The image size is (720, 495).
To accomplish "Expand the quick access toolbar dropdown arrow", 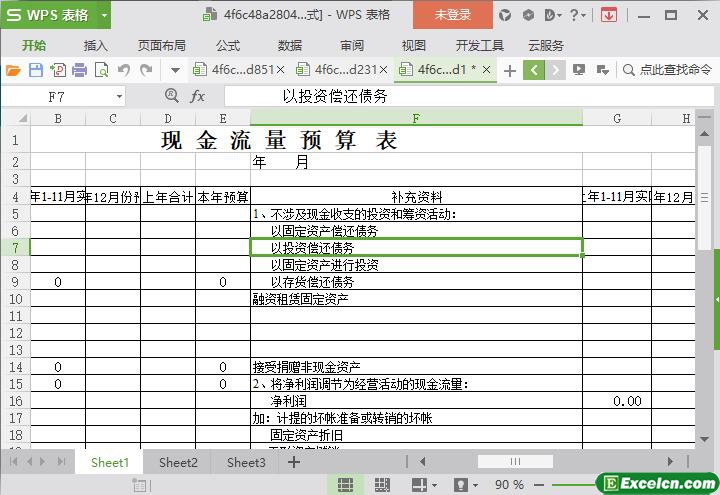I will click(x=175, y=71).
